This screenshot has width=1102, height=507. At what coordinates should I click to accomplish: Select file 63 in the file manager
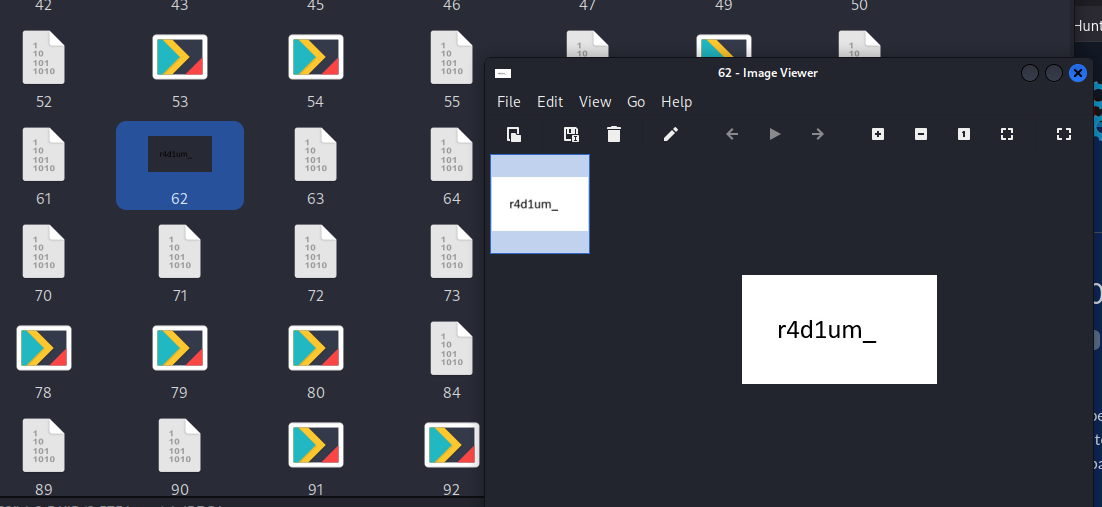click(x=316, y=166)
